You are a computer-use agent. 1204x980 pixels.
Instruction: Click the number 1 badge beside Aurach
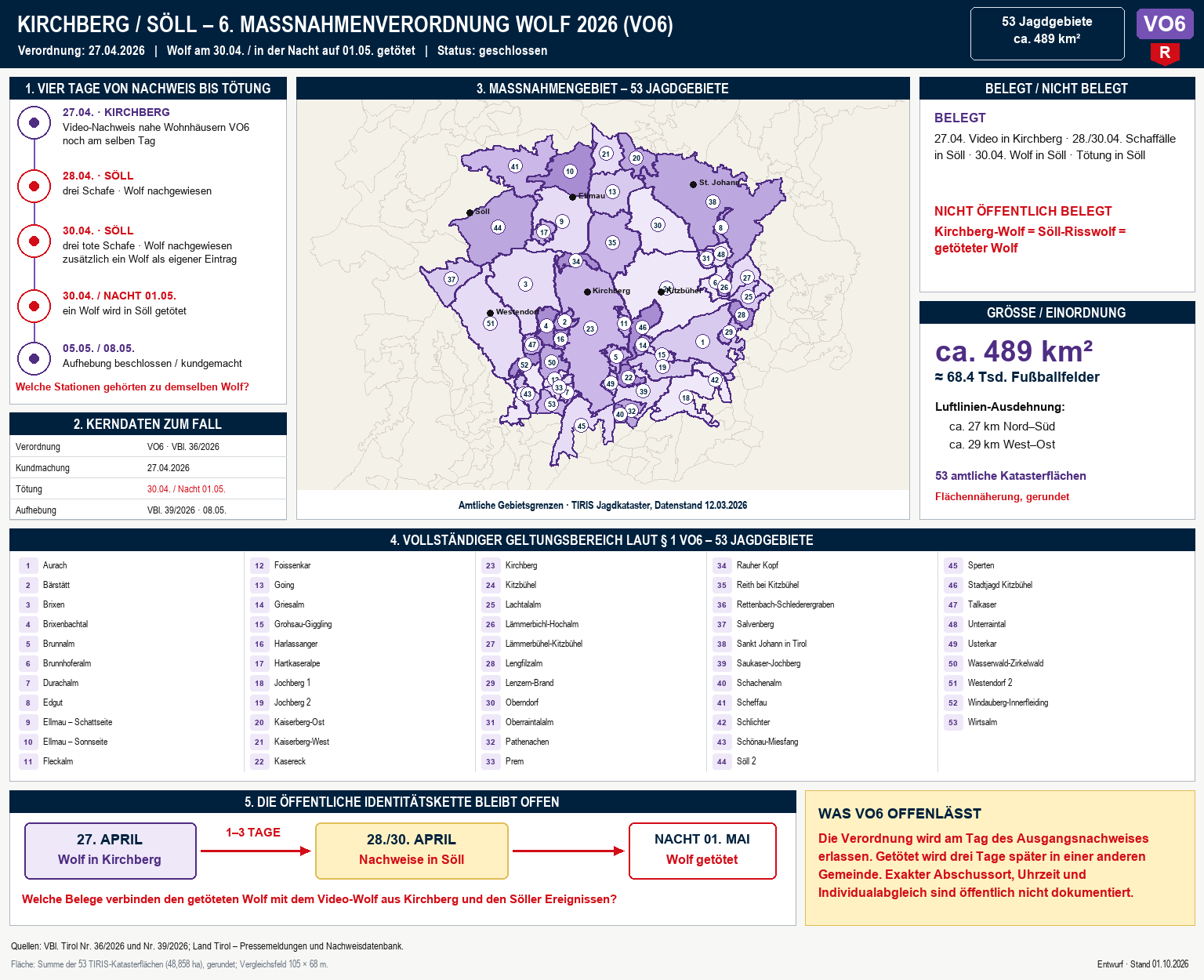[28, 565]
